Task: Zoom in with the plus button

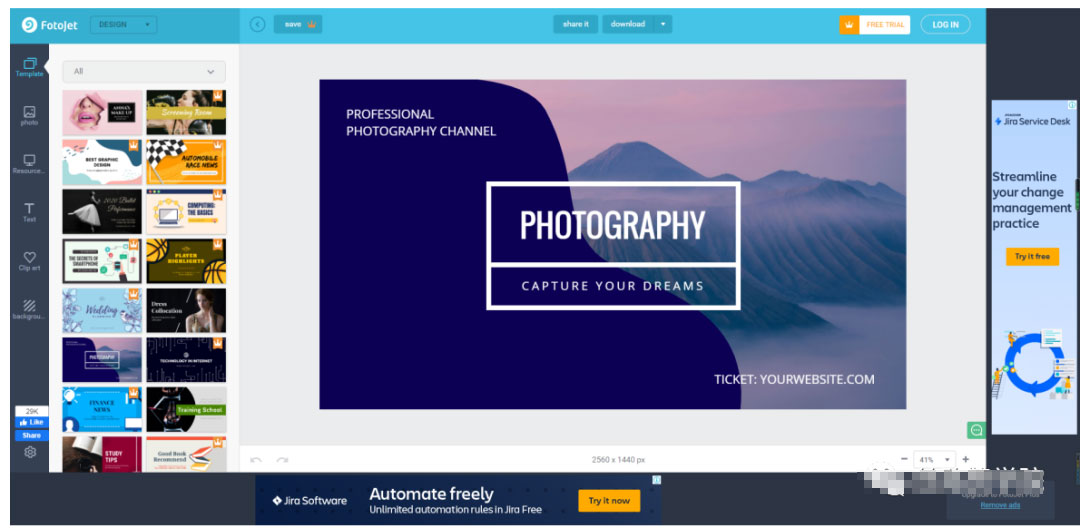Action: (x=965, y=460)
